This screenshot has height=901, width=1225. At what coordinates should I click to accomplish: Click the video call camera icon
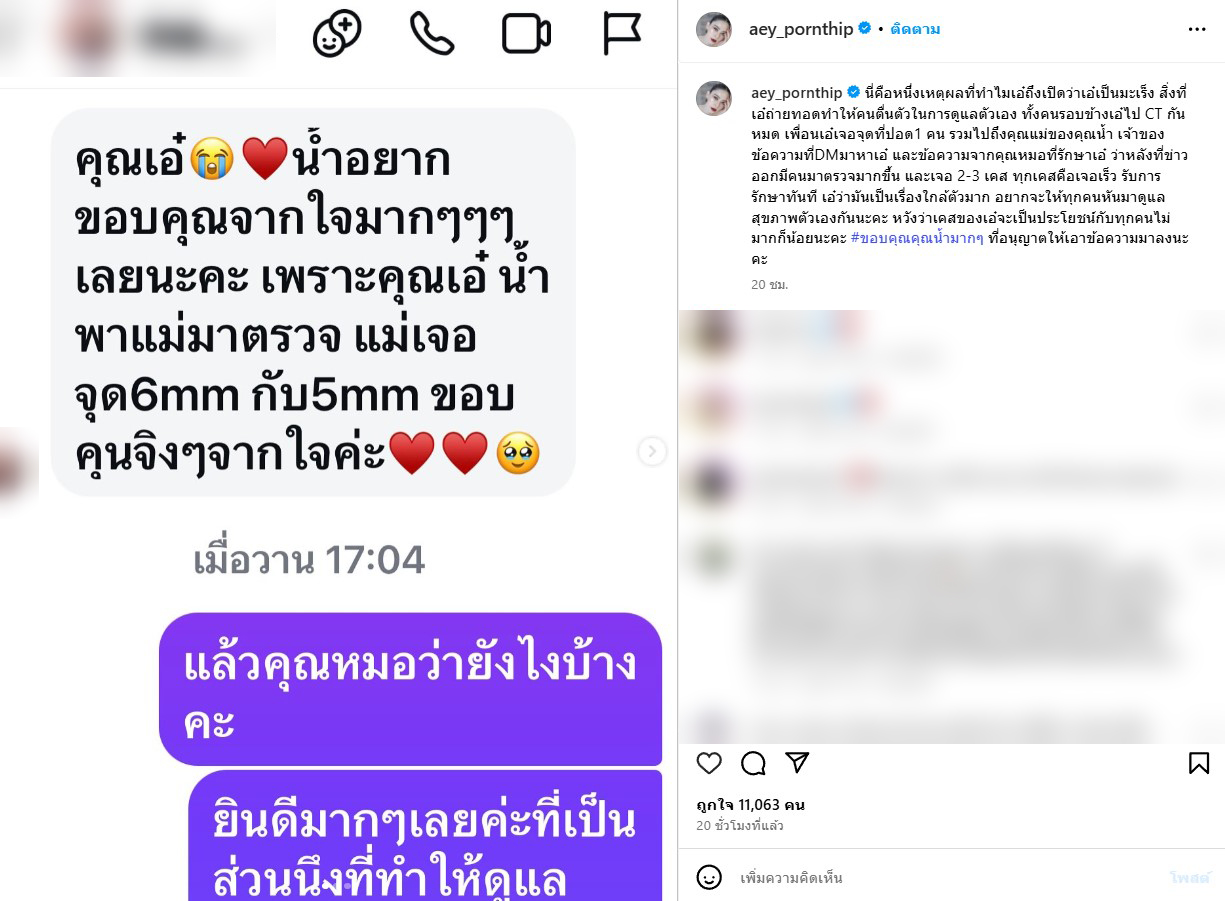pos(526,34)
